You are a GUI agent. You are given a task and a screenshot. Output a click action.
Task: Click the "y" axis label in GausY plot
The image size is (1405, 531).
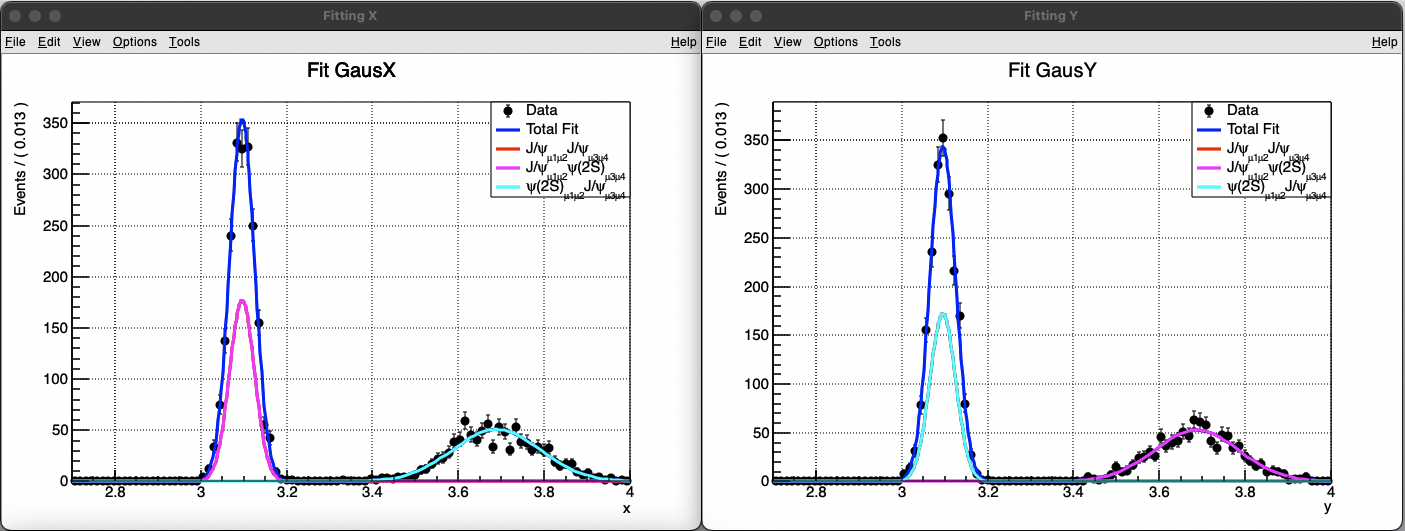(1327, 508)
